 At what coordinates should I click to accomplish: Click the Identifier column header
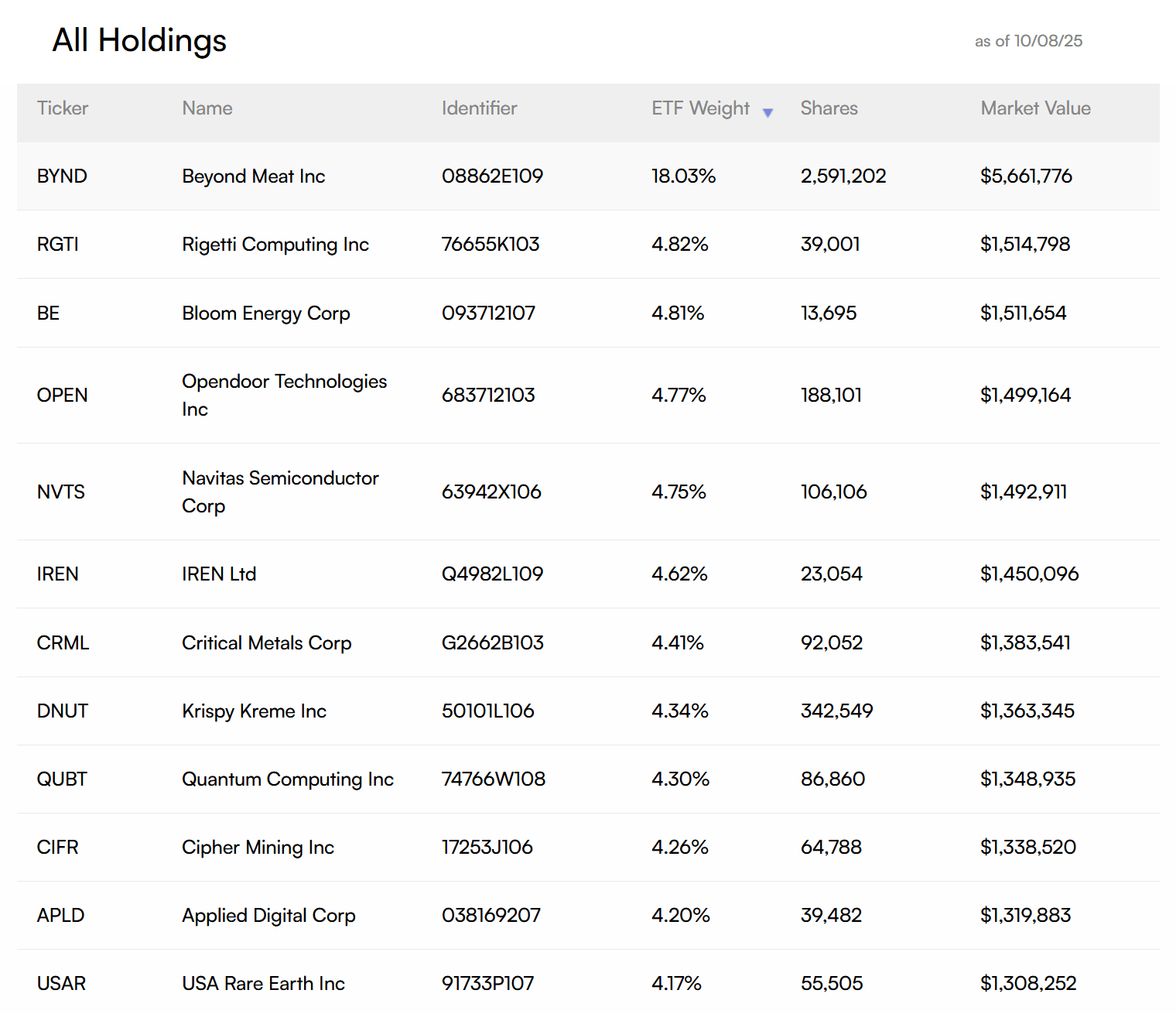(x=479, y=108)
